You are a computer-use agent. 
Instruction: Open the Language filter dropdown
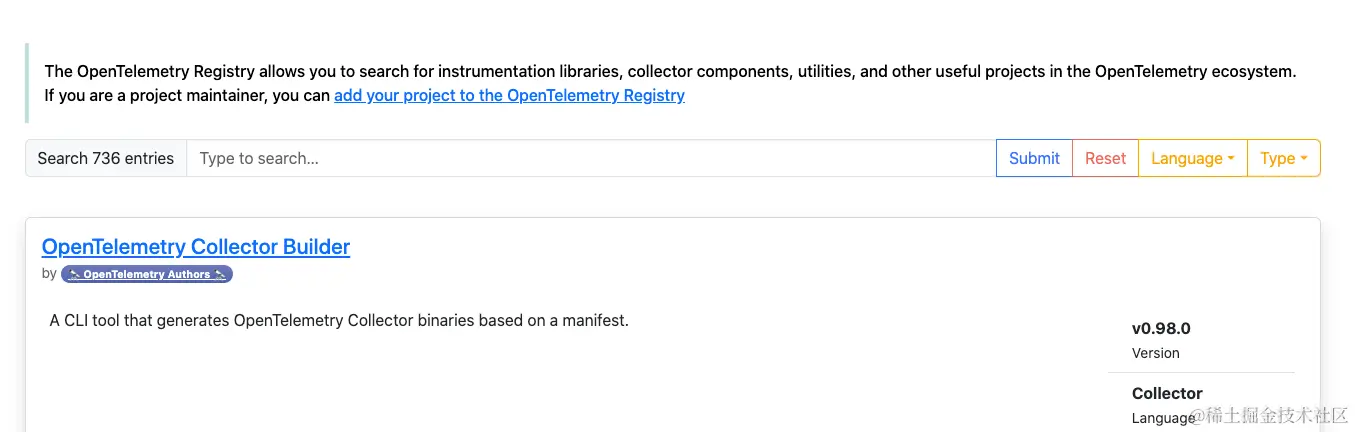pos(1193,158)
